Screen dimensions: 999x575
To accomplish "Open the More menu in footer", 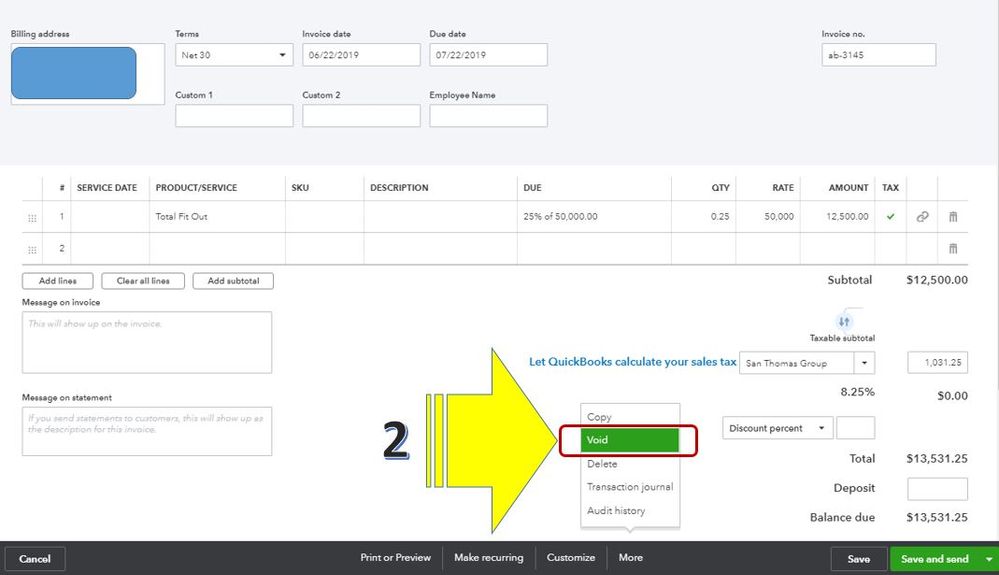I will pyautogui.click(x=631, y=557).
